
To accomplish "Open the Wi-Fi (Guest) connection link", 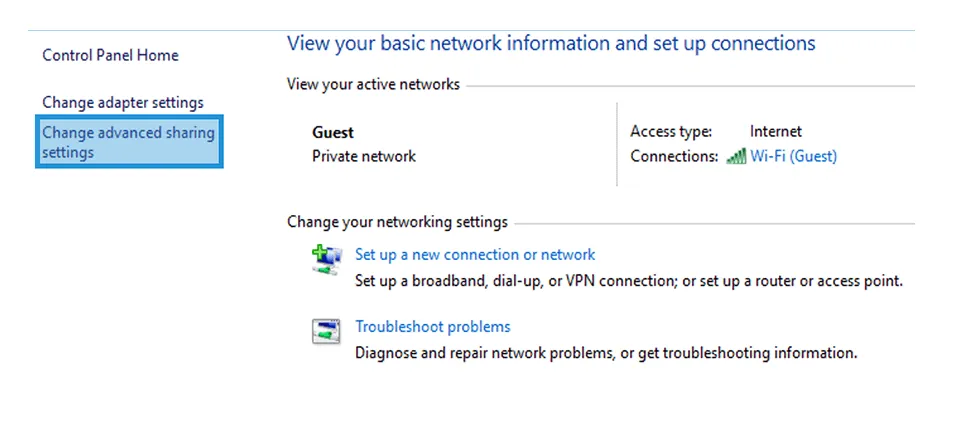I will click(793, 156).
